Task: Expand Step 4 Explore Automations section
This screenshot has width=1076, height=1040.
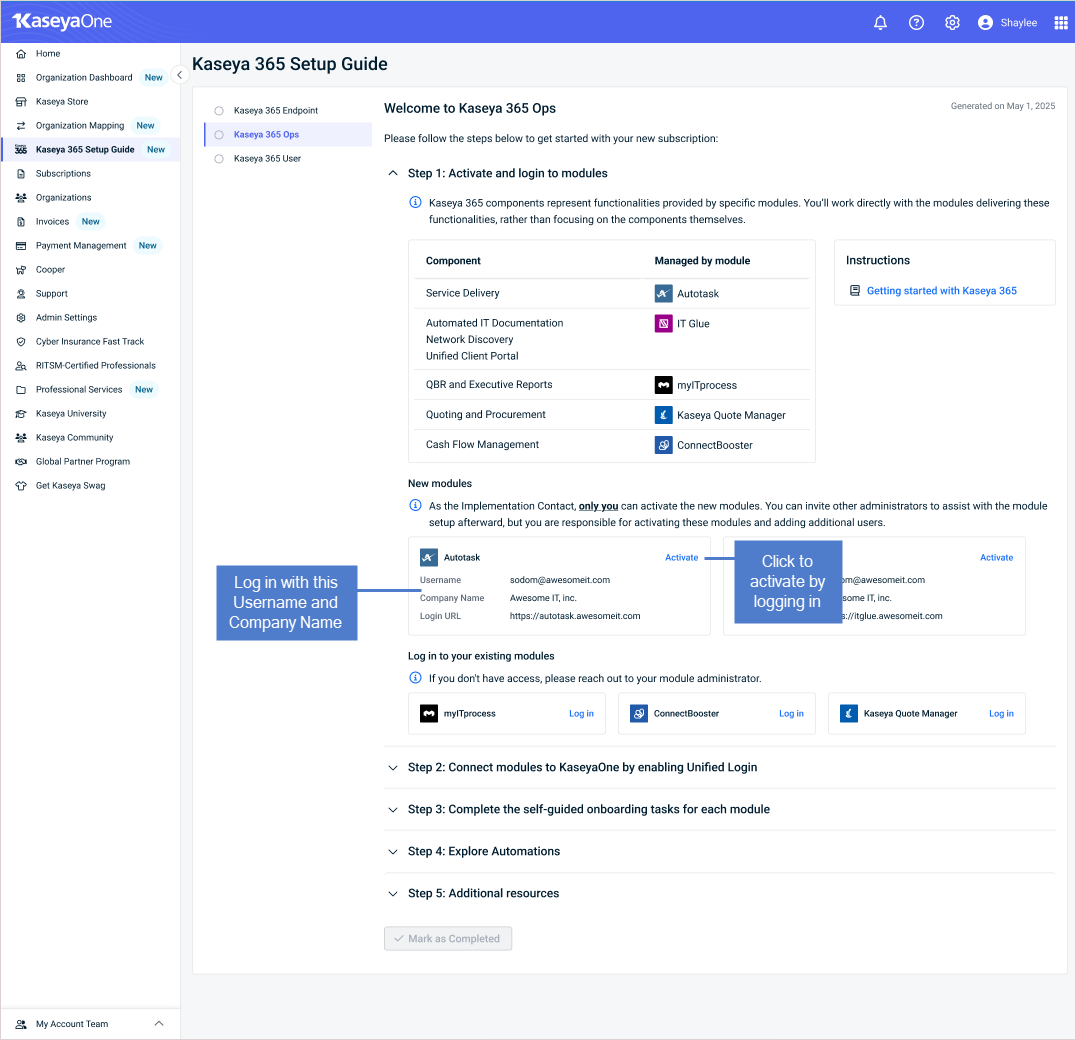Action: 393,851
